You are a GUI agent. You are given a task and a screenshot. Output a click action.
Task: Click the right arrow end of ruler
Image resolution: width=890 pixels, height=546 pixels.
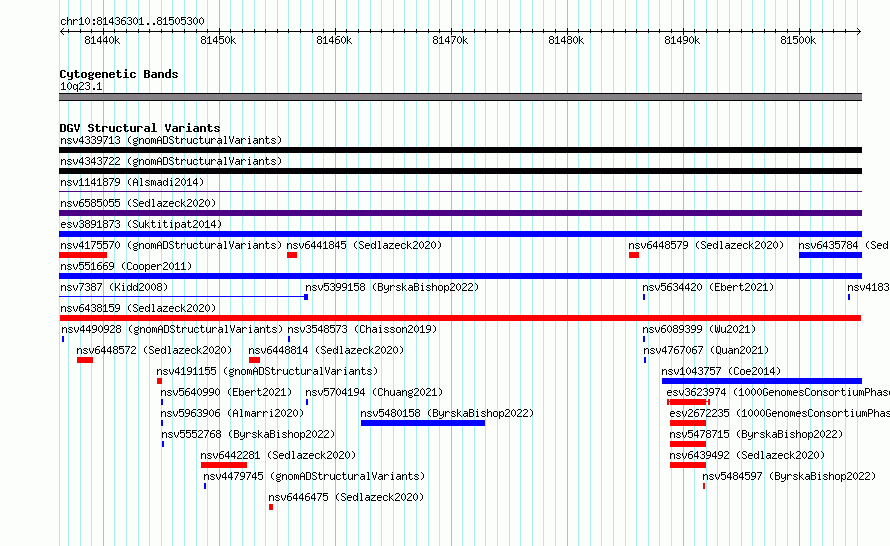(859, 32)
